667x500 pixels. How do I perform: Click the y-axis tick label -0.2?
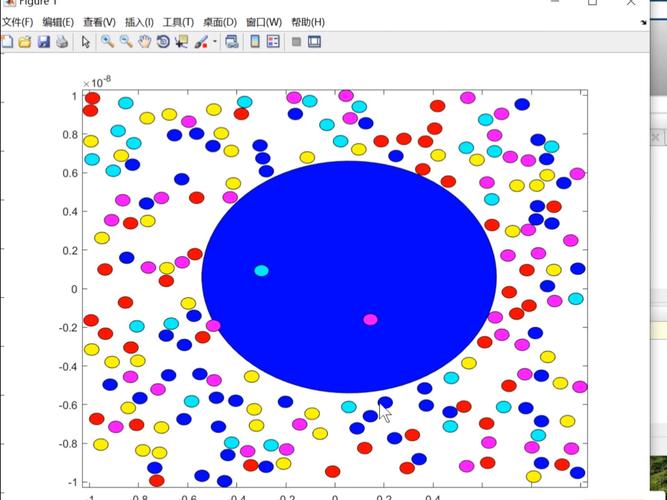click(x=68, y=328)
